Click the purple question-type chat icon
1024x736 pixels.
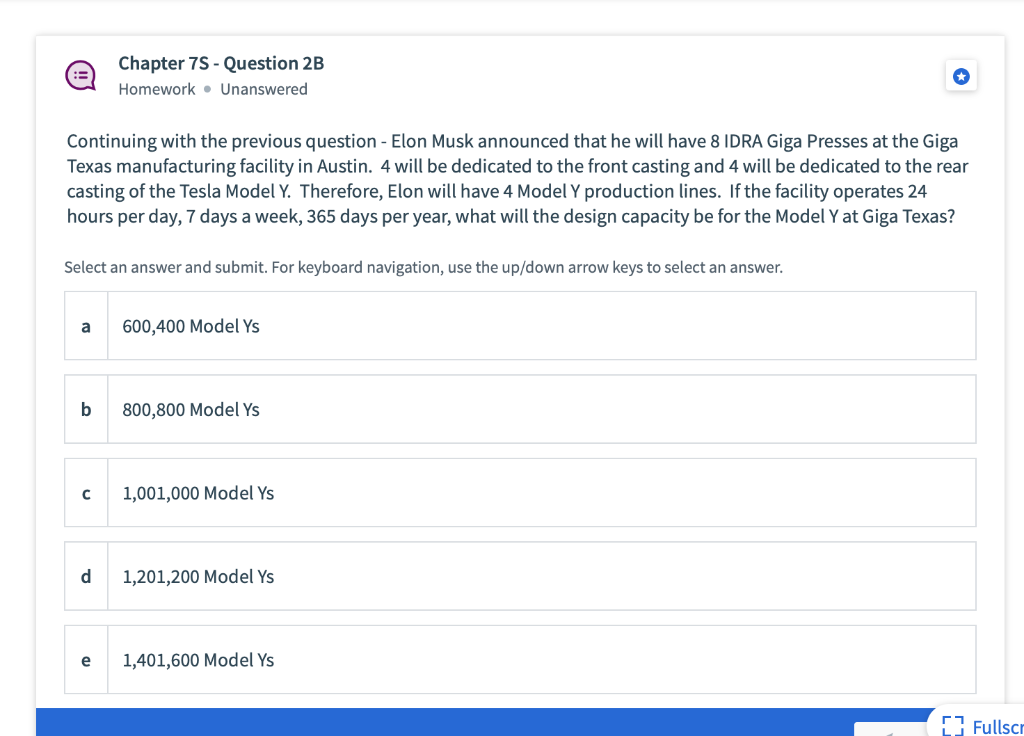tap(81, 75)
